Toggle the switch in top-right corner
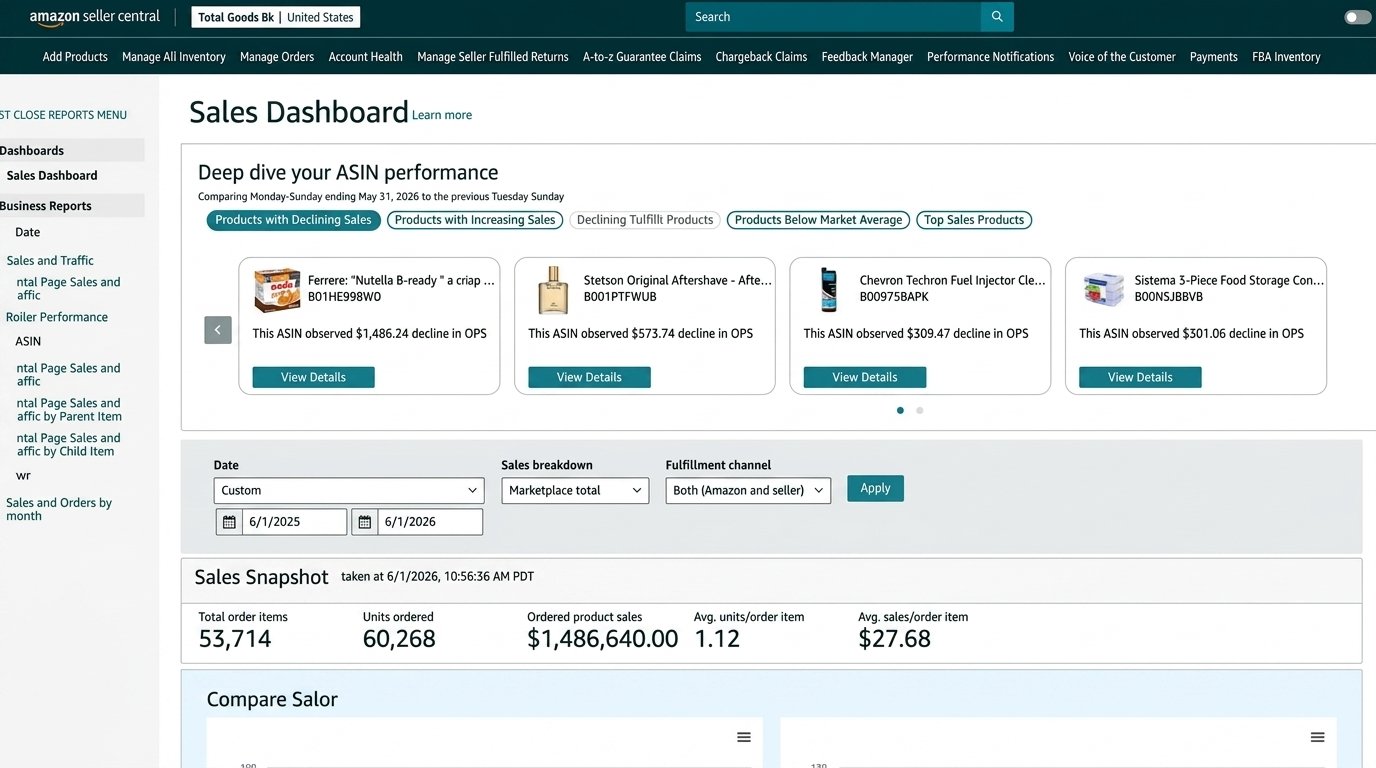Viewport: 1376px width, 768px height. click(1358, 17)
